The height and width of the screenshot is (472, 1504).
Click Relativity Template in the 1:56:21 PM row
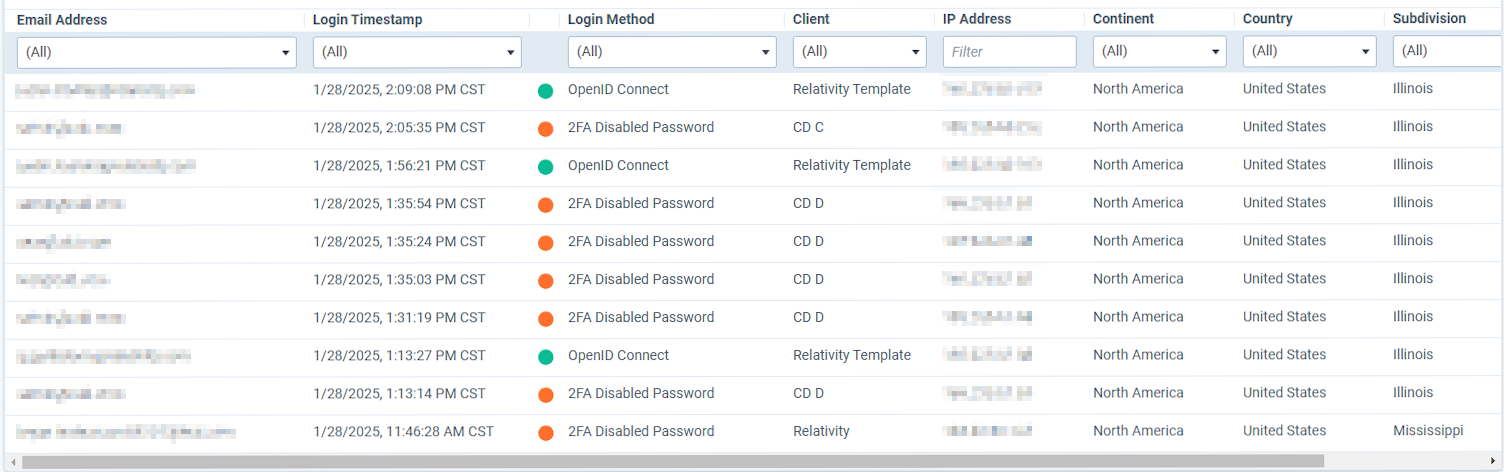point(852,165)
